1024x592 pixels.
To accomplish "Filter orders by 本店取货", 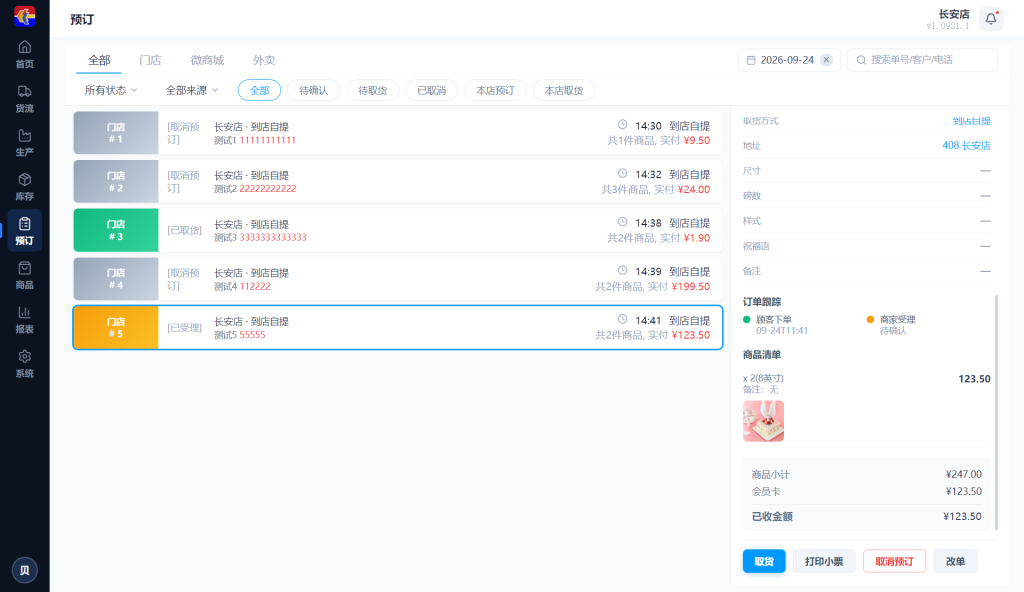I will tap(564, 90).
